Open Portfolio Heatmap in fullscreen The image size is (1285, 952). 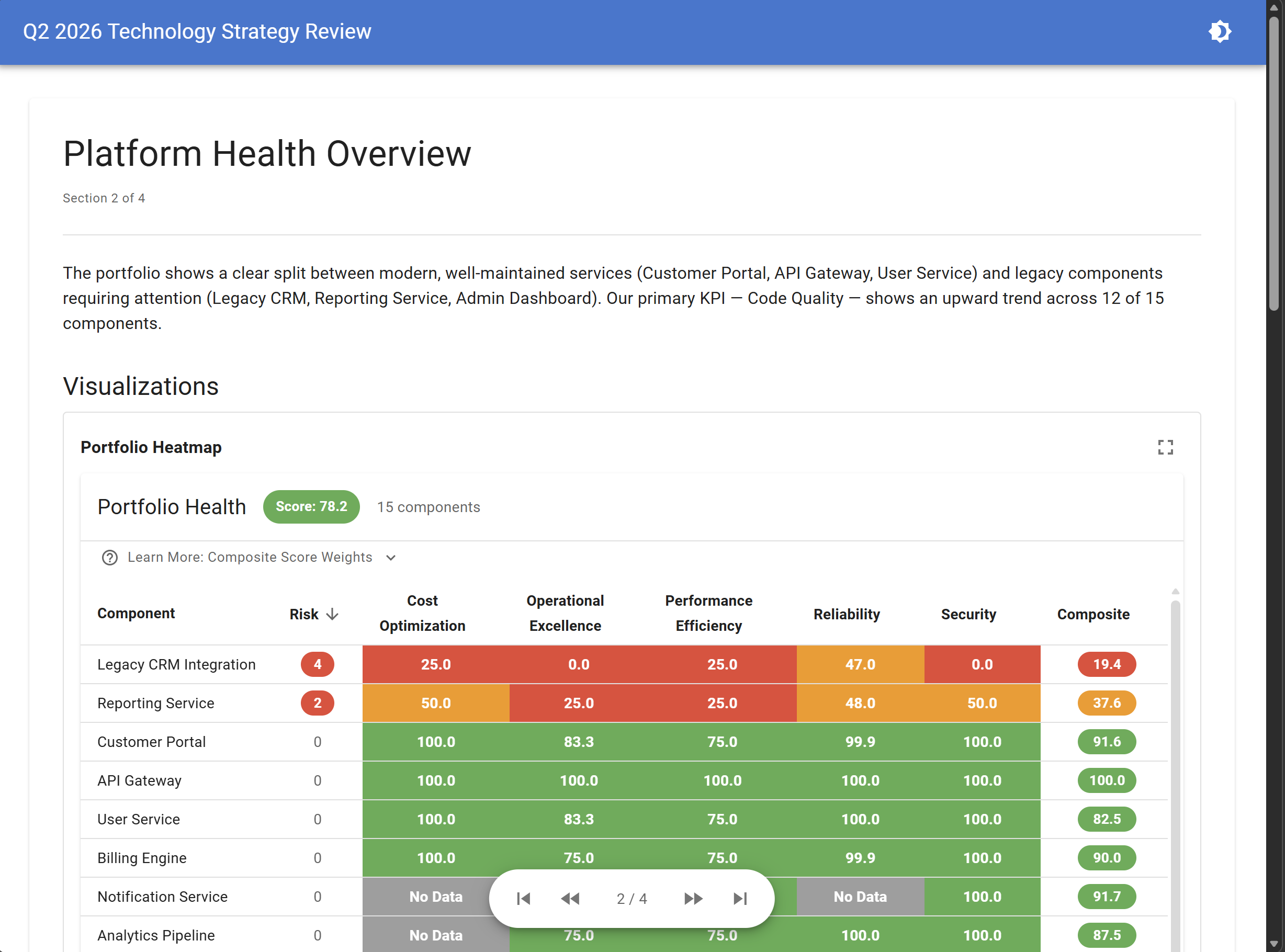click(1165, 447)
